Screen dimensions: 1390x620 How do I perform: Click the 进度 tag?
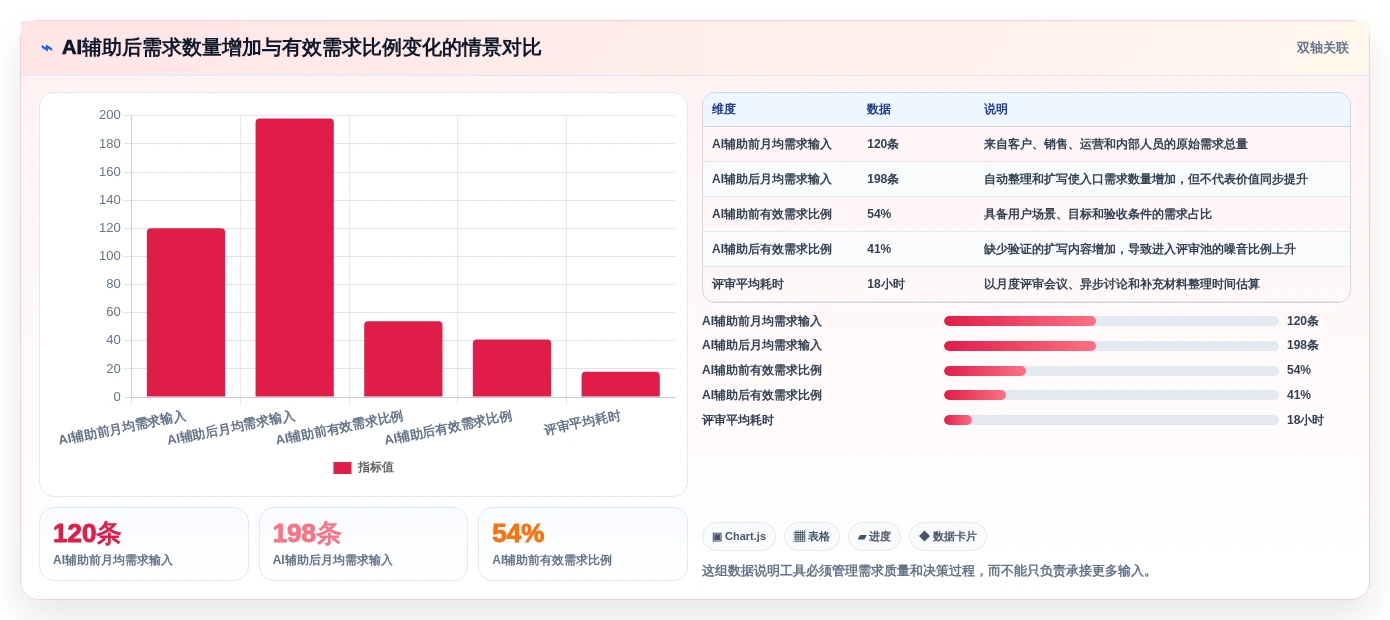point(874,537)
